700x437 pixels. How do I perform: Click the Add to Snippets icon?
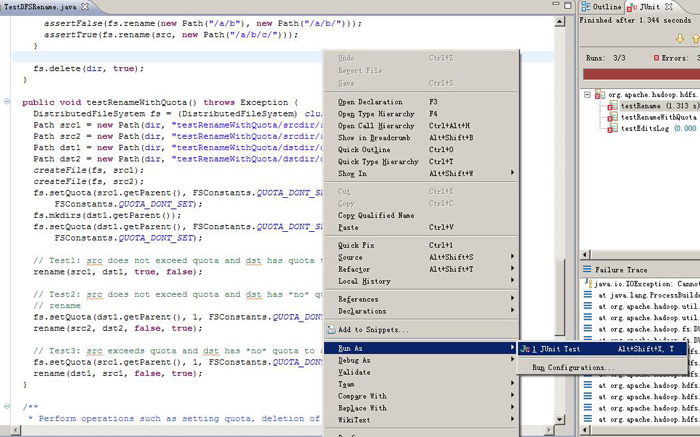coord(331,330)
